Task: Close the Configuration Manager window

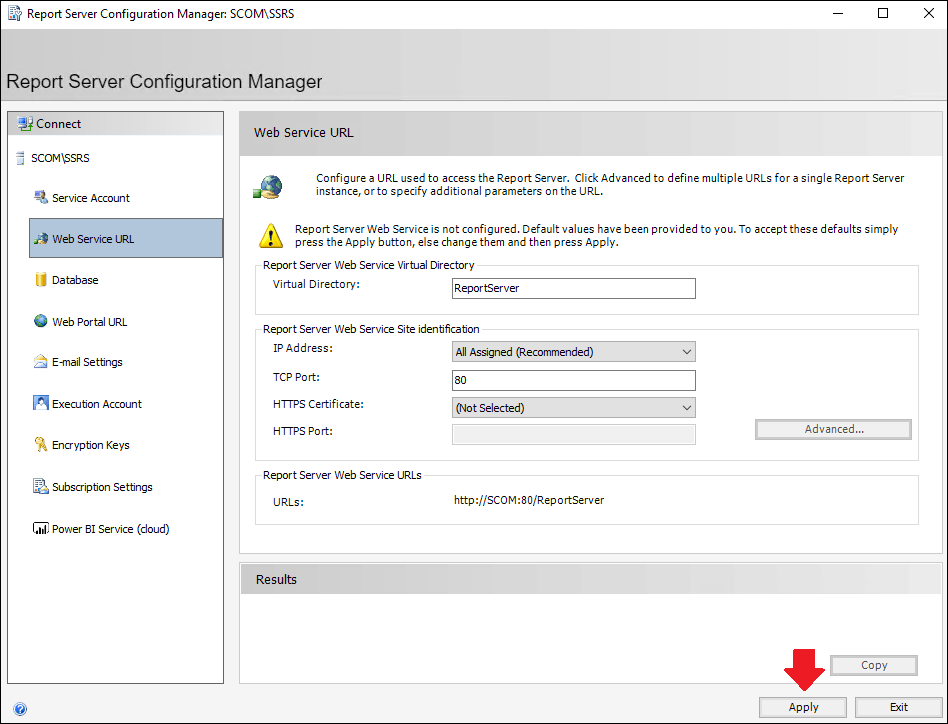Action: point(929,13)
